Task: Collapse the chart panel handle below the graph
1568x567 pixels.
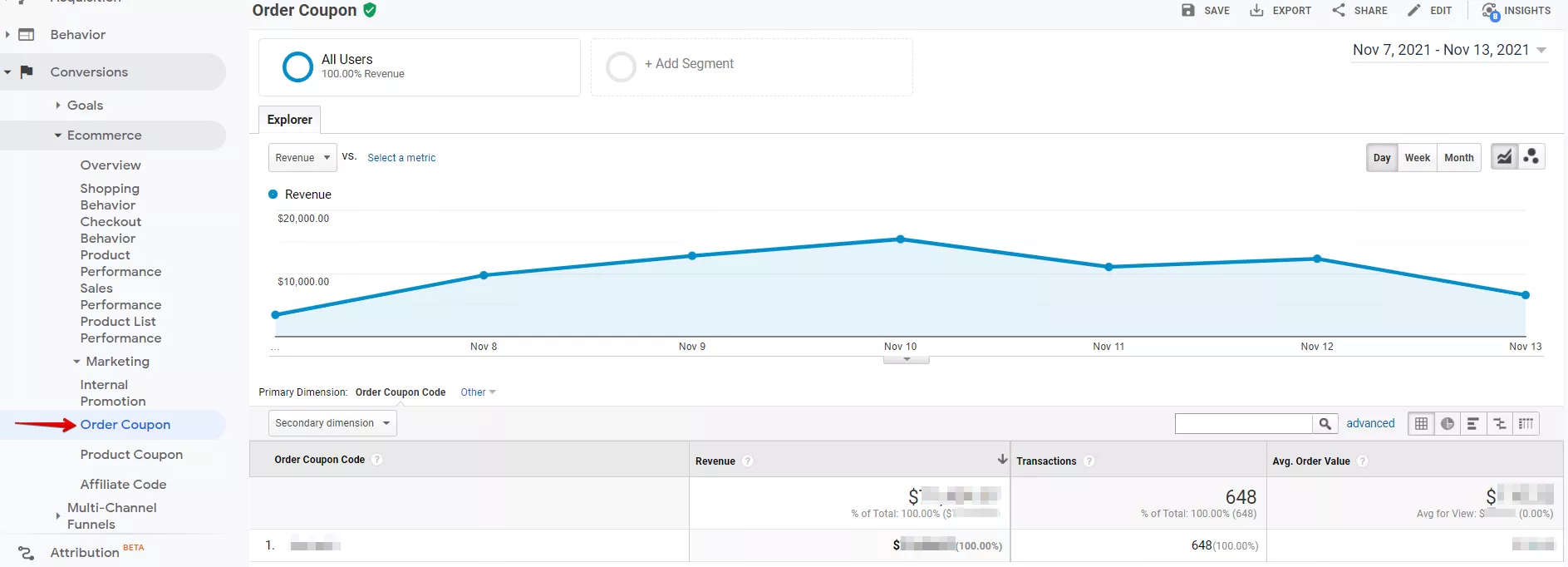Action: coord(907,360)
